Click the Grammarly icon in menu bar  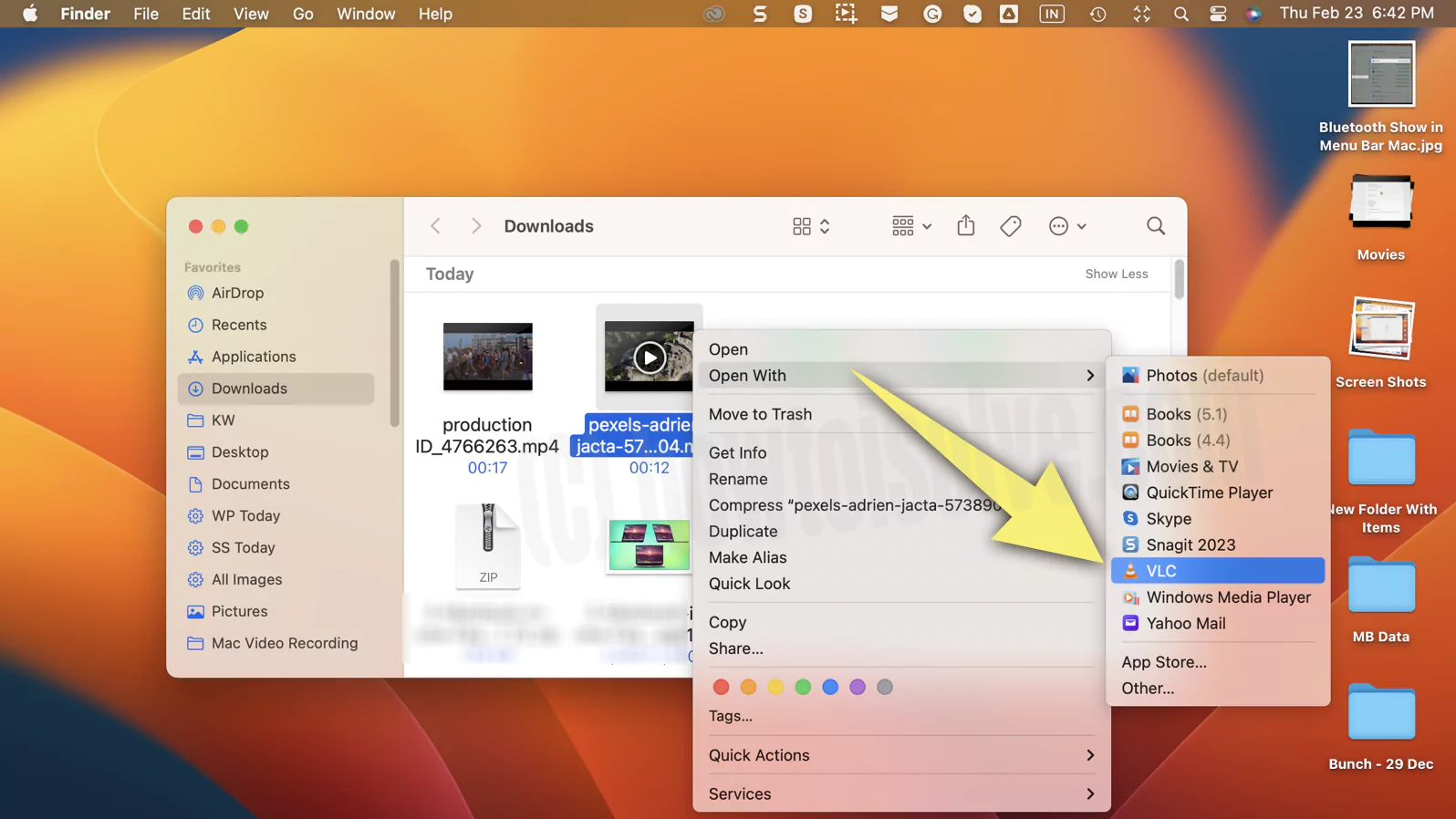coord(932,14)
